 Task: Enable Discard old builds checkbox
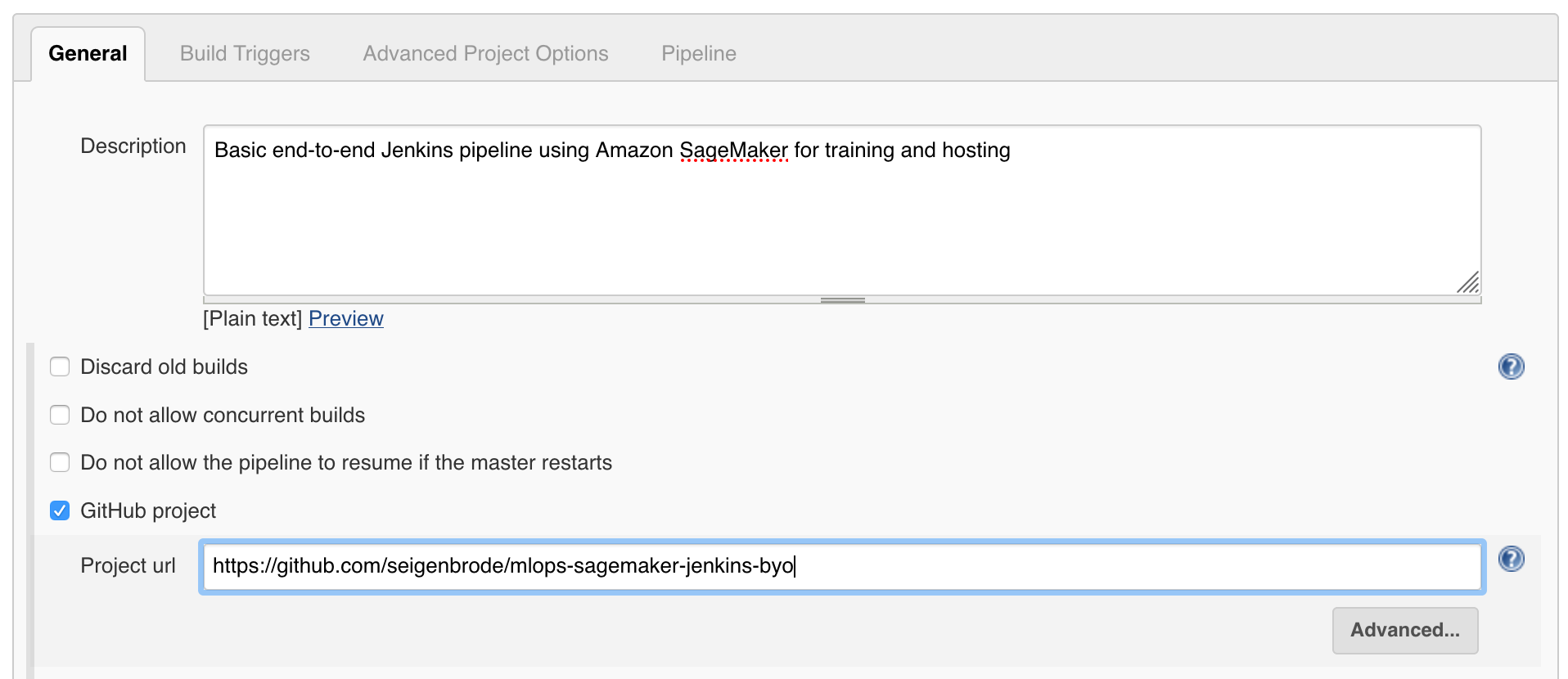[x=60, y=366]
